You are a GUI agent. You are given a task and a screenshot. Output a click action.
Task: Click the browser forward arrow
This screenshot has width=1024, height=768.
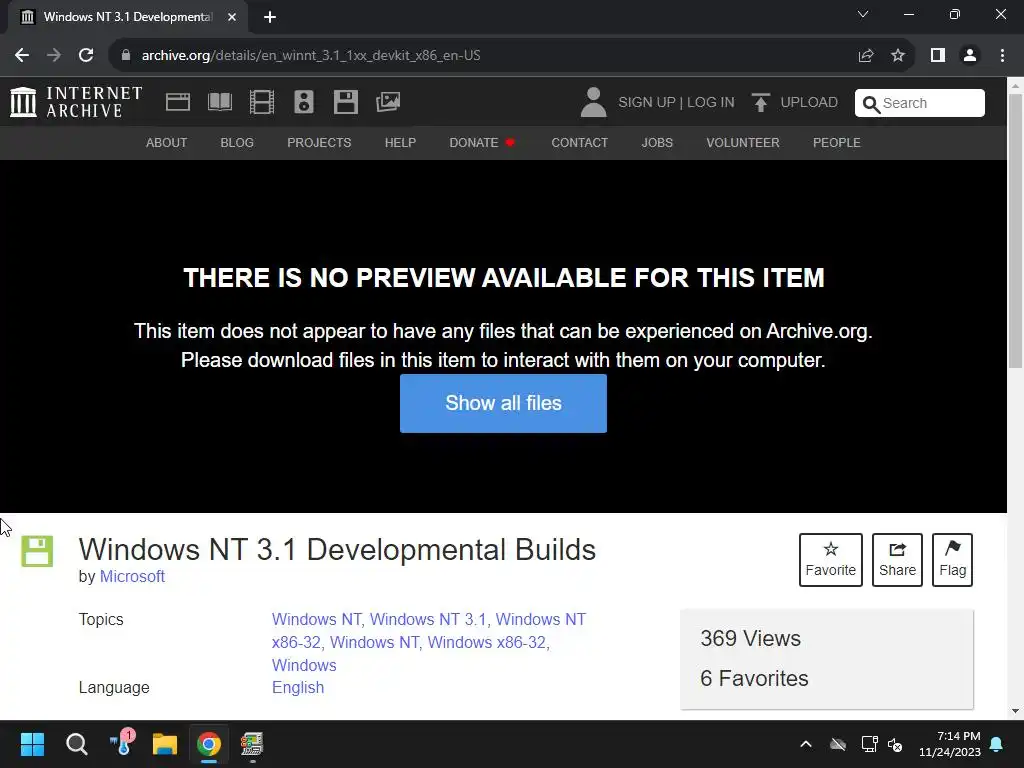(54, 56)
